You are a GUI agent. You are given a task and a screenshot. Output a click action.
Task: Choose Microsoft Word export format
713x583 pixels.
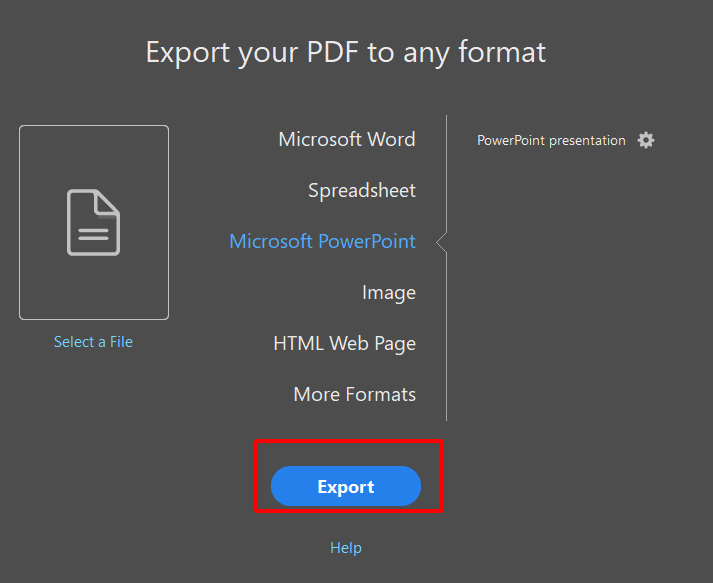coord(346,139)
